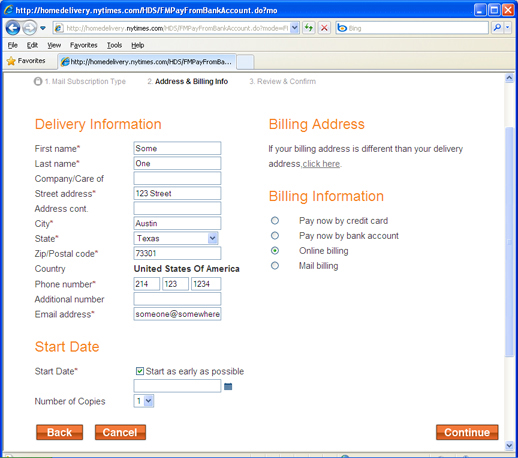The image size is (518, 458).
Task: Click the Address cont. field
Action: (x=177, y=208)
